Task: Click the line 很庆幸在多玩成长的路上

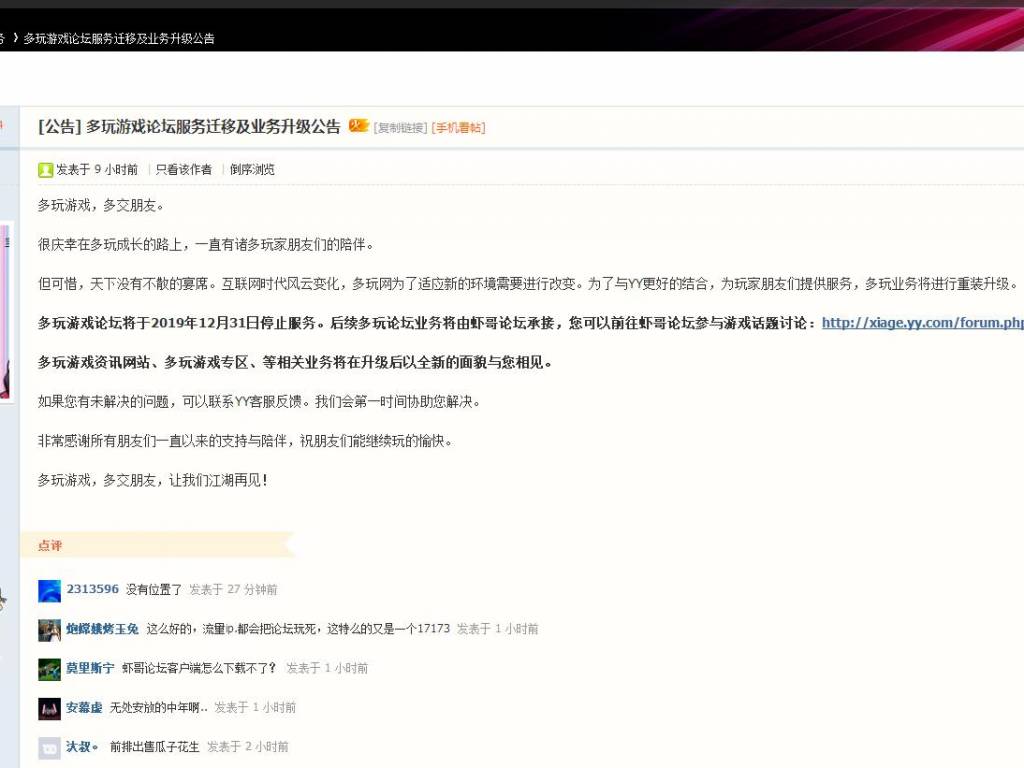Action: pos(206,245)
